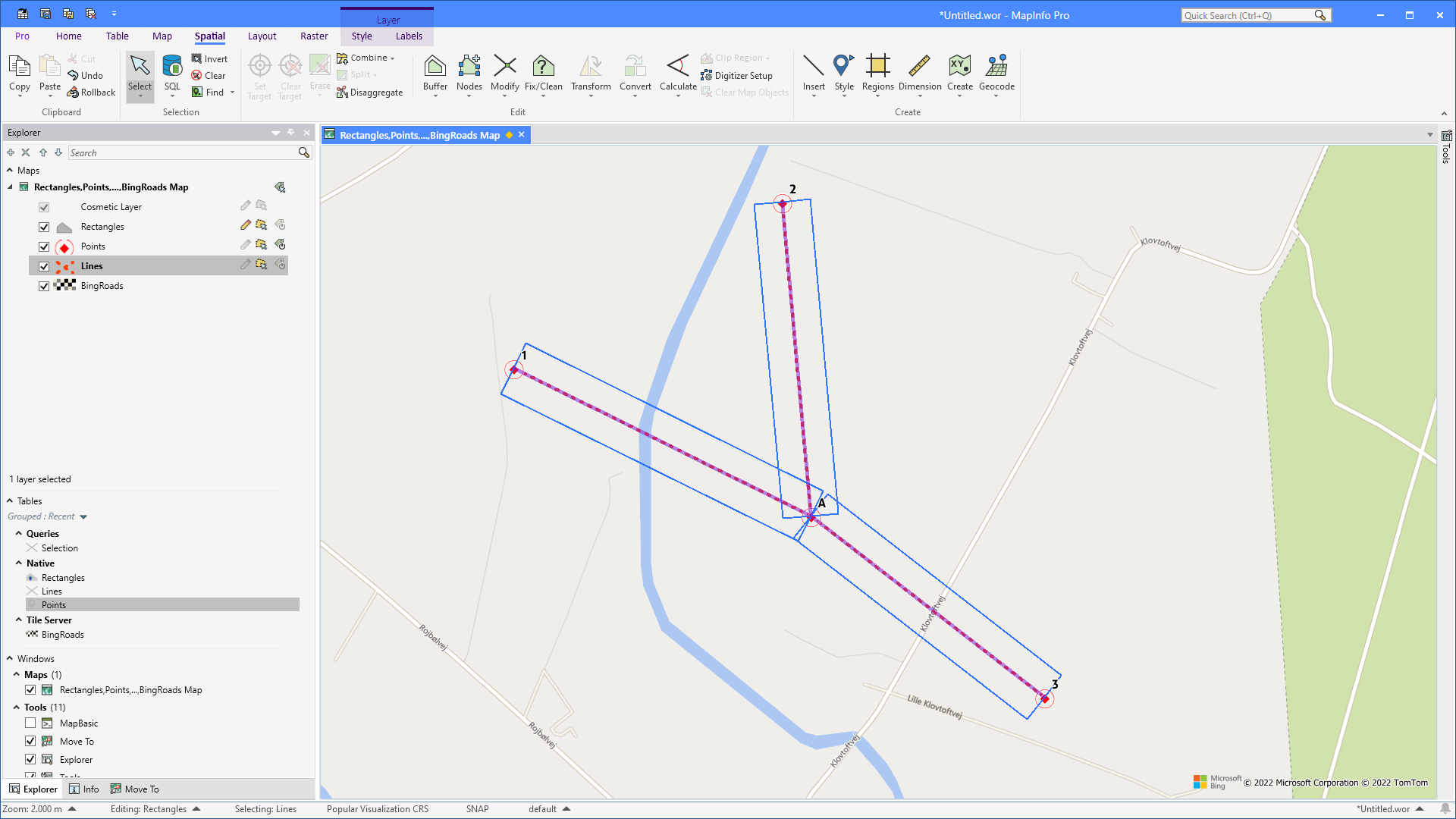Collapse the Queries group
Screen dimensions: 1456x819
19,534
